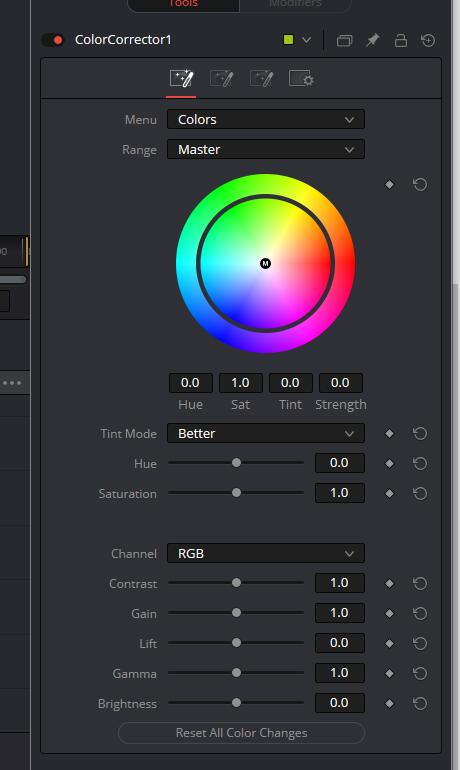Viewport: 460px width, 770px height.
Task: Open the Channel dropdown showing RGB
Action: point(266,553)
